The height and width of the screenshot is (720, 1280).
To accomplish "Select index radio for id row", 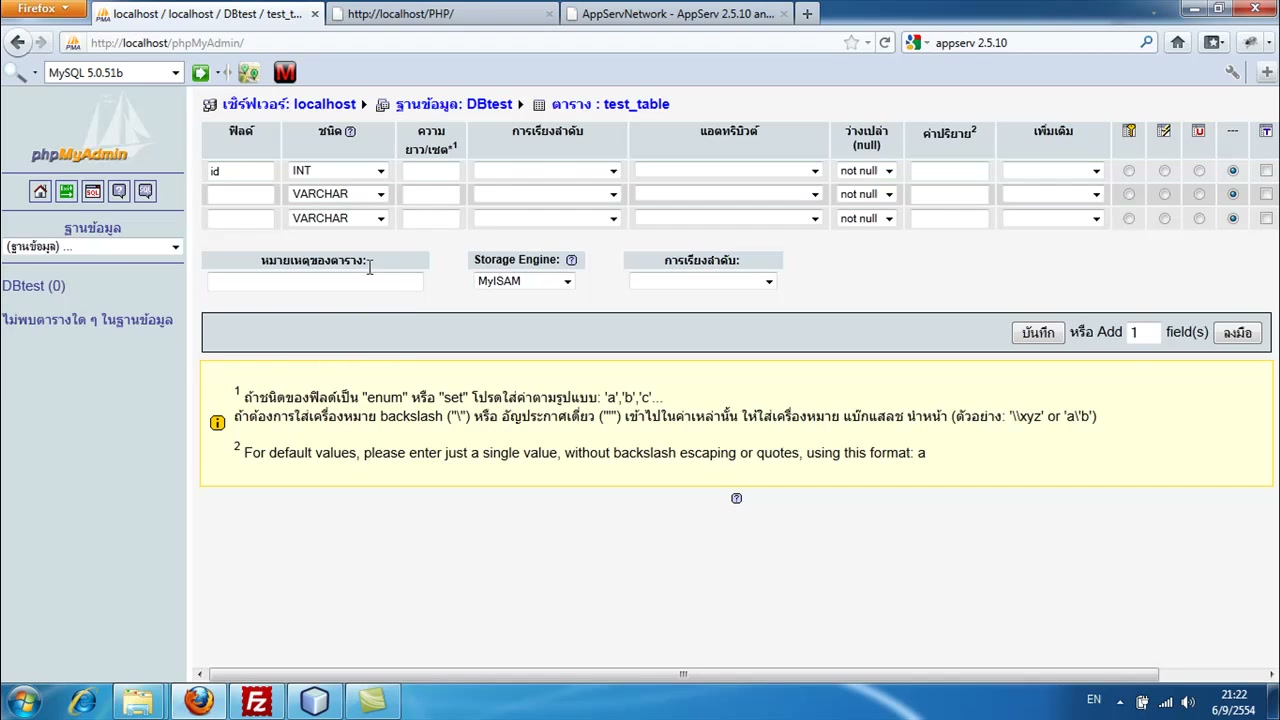I will pos(1164,171).
